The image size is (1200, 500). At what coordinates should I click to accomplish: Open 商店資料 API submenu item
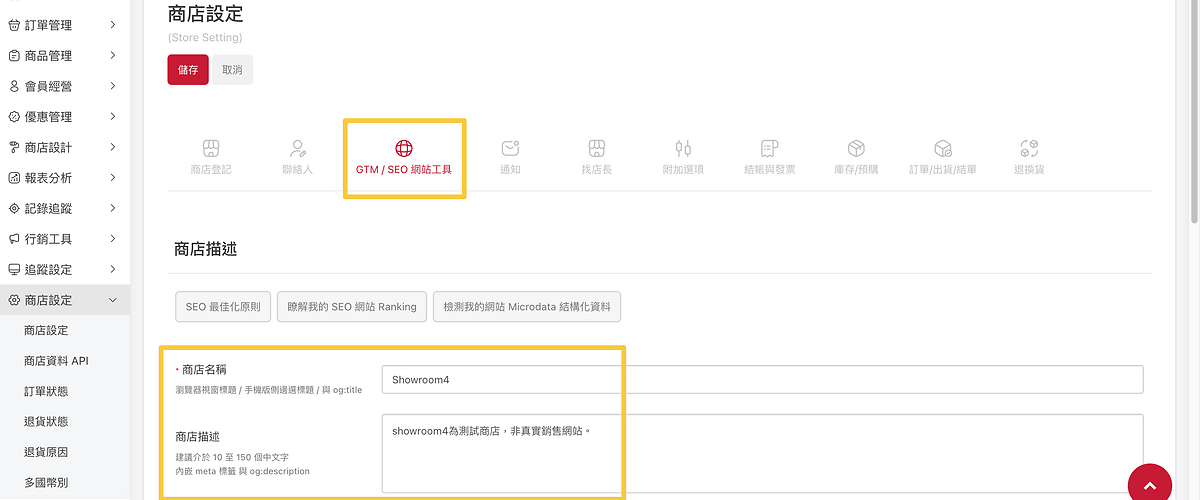tap(56, 361)
